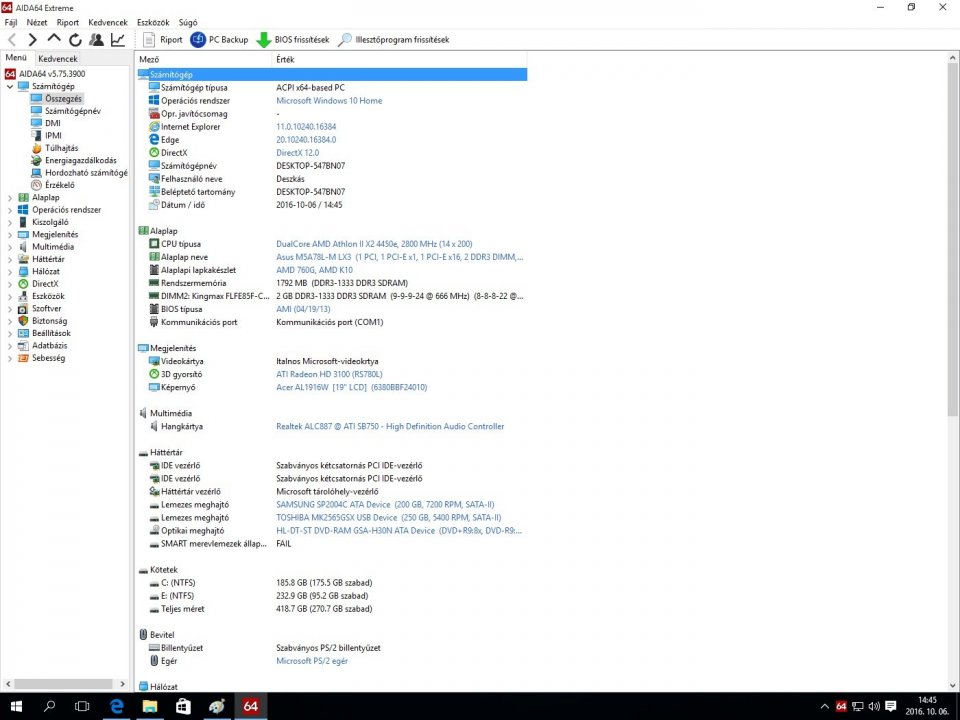Expand the Kiszolgáló tree node
Screen dimensions: 960x720
tap(10, 222)
